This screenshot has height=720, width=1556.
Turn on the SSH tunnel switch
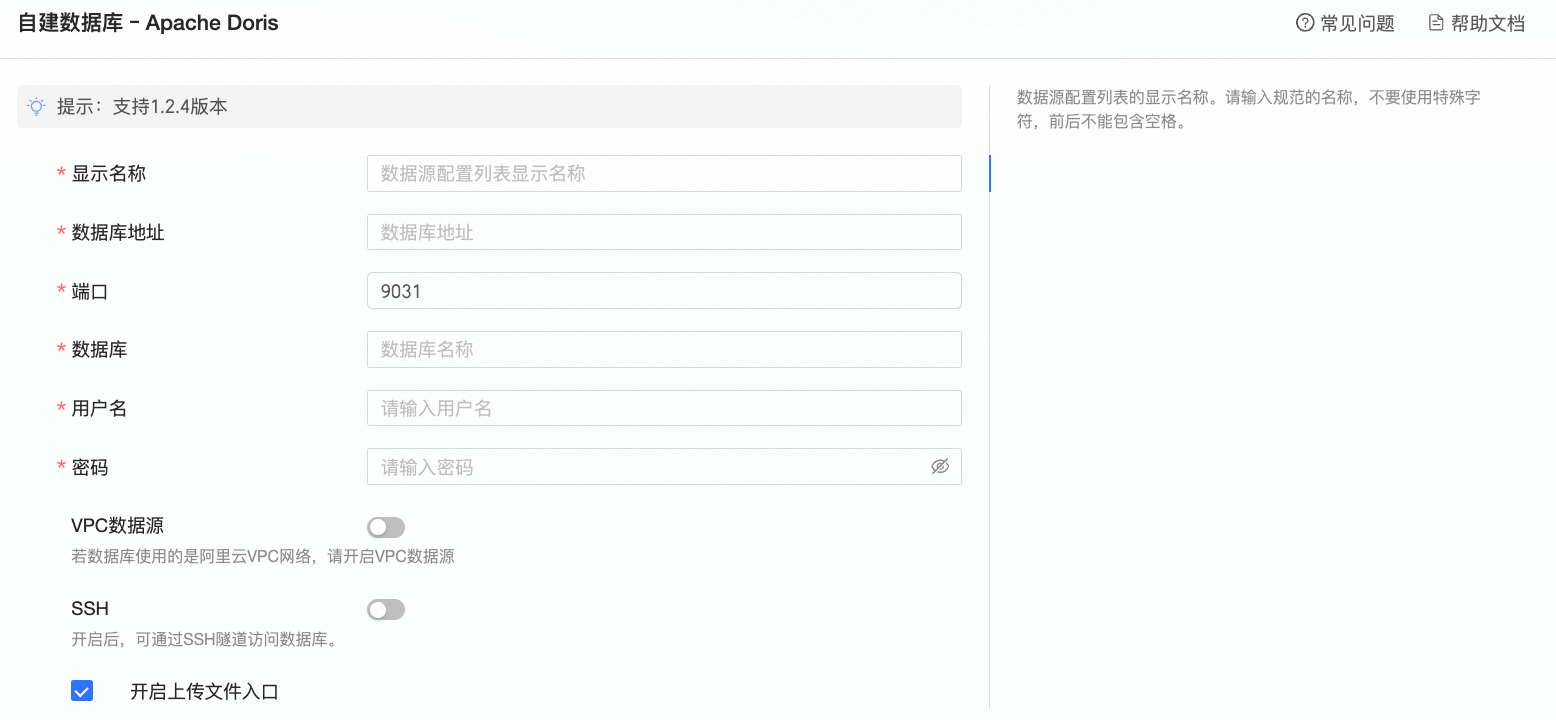point(386,609)
